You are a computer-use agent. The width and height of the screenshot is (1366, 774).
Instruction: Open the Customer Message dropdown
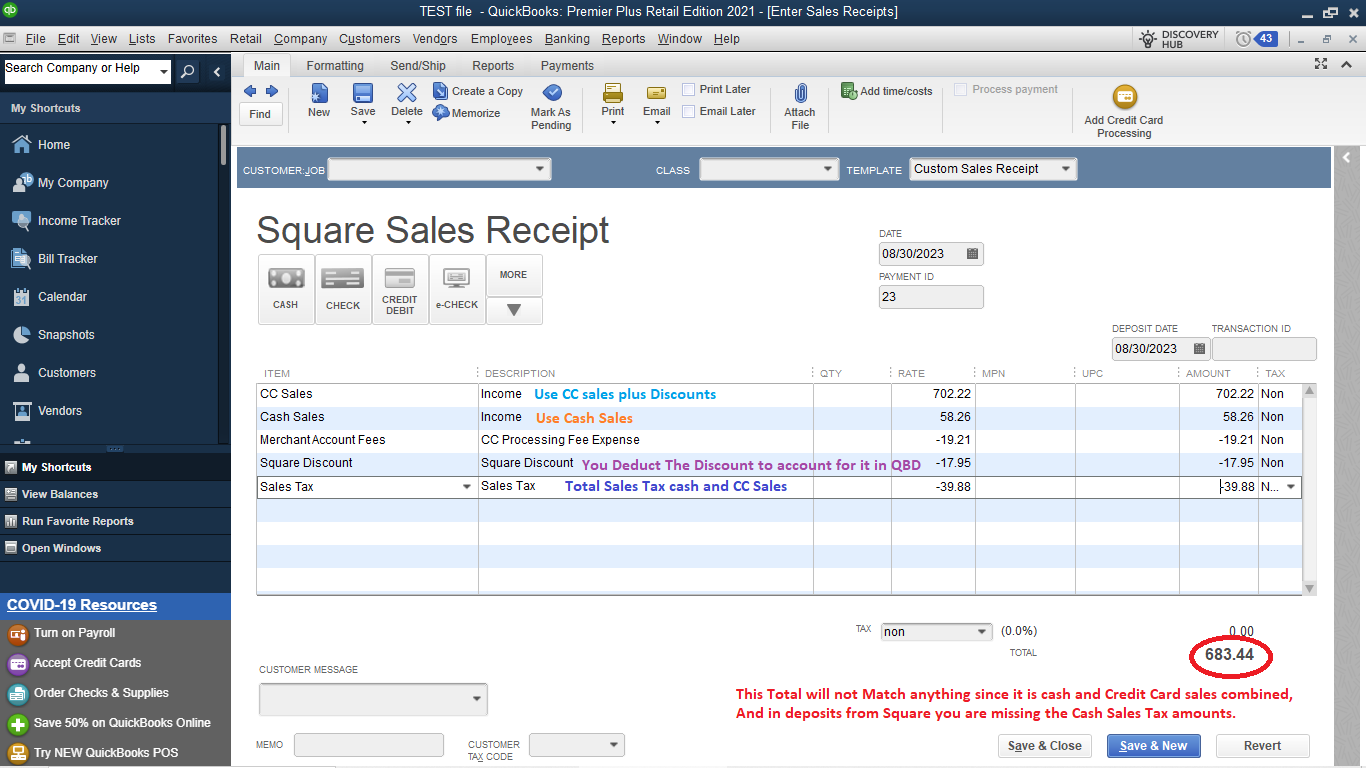(x=476, y=699)
